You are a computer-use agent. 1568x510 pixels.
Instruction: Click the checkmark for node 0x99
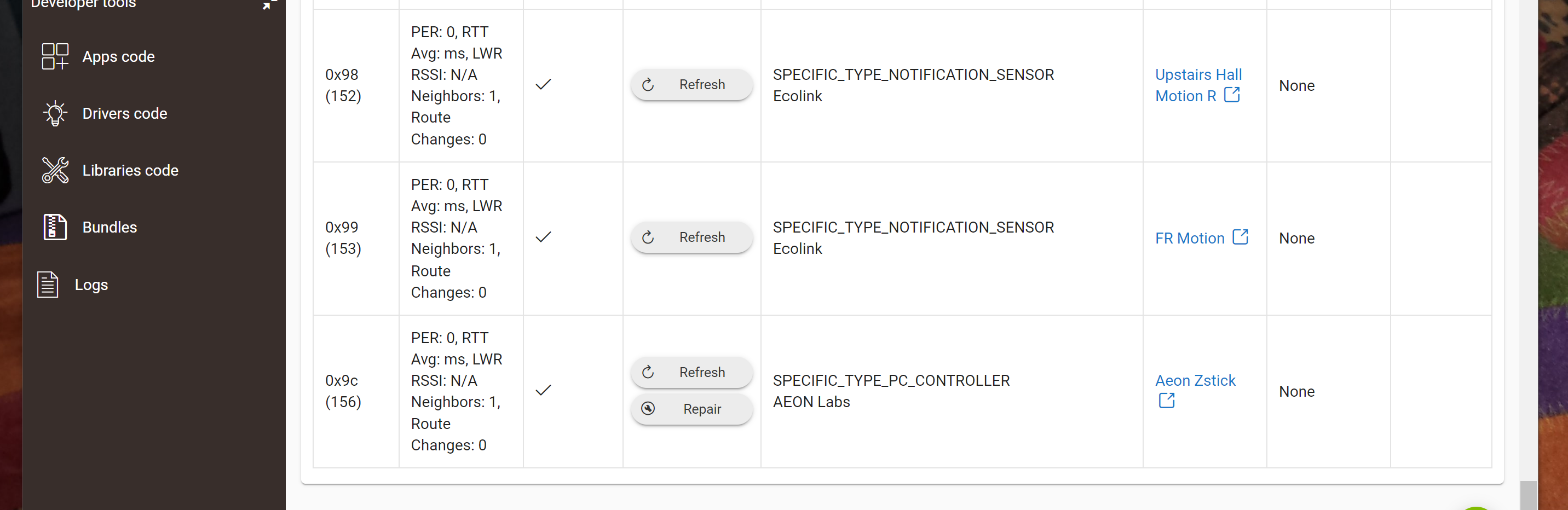(543, 237)
